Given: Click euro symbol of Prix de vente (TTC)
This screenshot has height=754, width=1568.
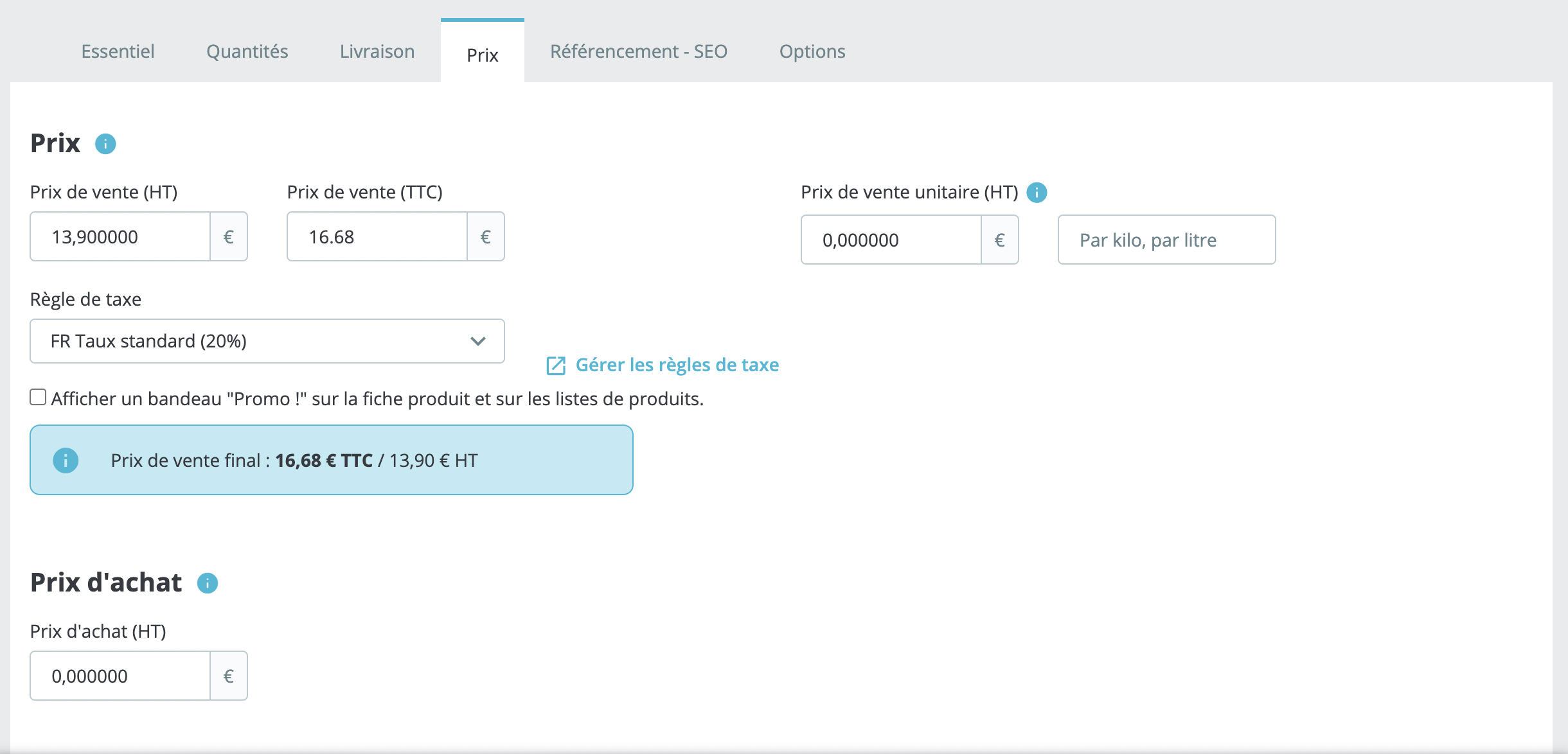Looking at the screenshot, I should coord(486,237).
